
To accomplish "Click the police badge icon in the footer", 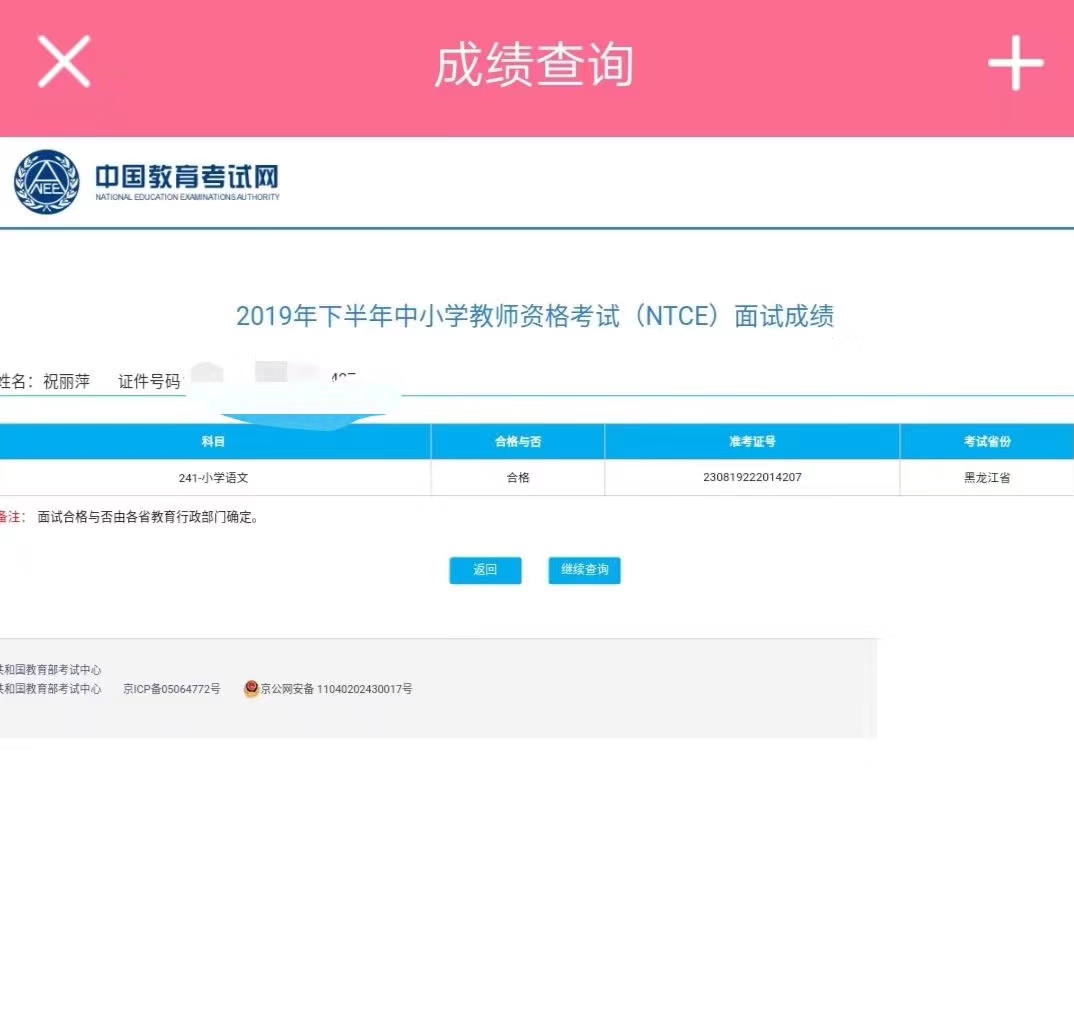I will [251, 689].
